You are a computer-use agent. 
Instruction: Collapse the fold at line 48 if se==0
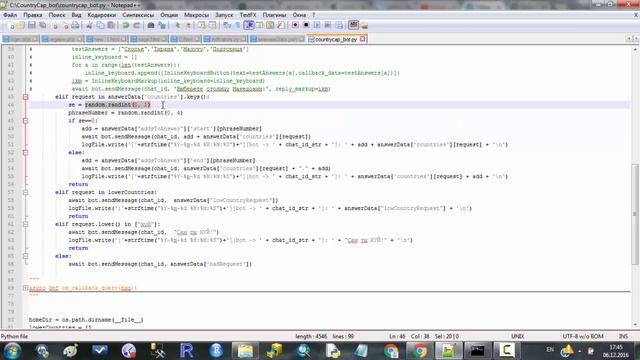pos(25,121)
